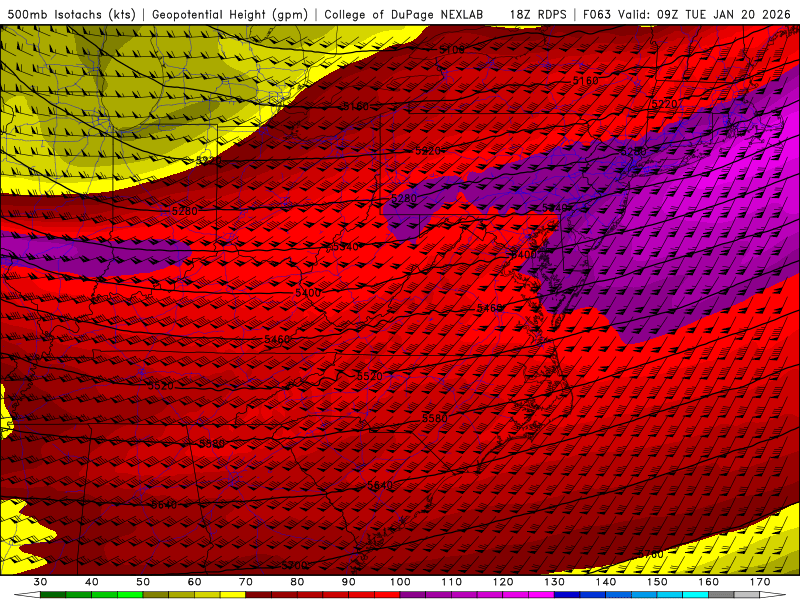Click the bright yellow swatch just before 70
The height and width of the screenshot is (600, 800).
[233, 595]
